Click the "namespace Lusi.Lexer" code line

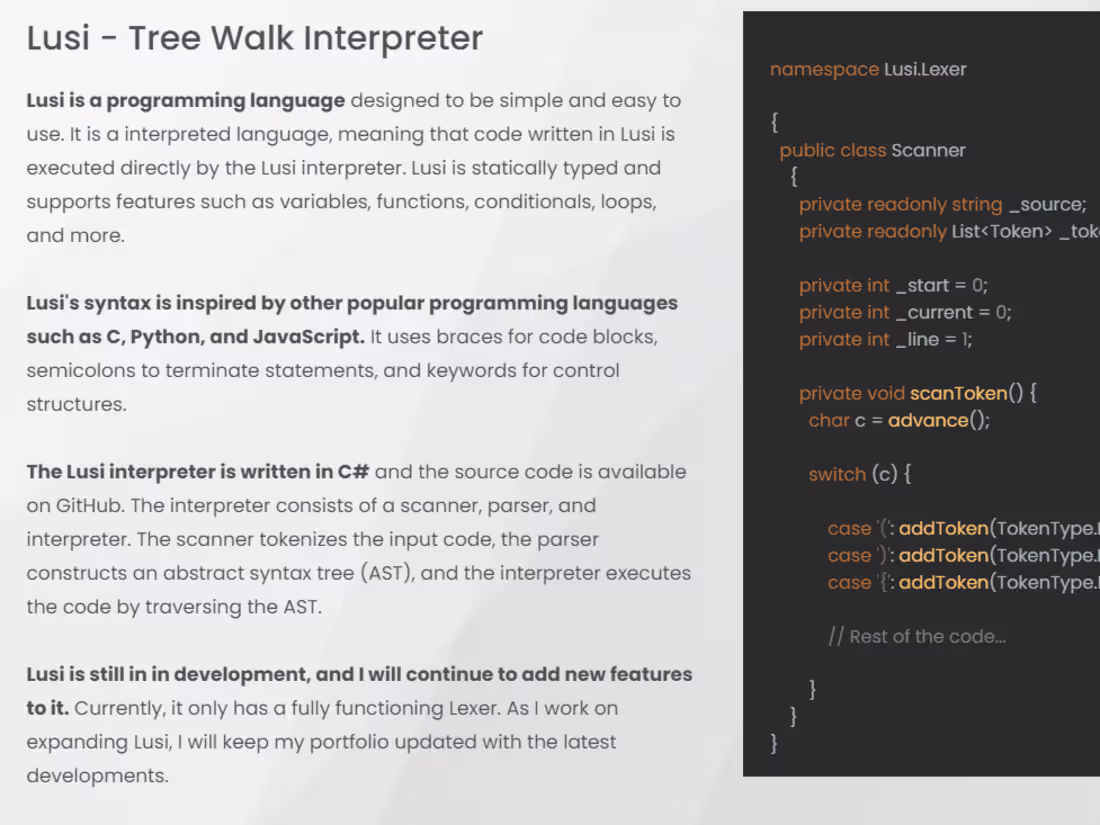pyautogui.click(x=868, y=69)
